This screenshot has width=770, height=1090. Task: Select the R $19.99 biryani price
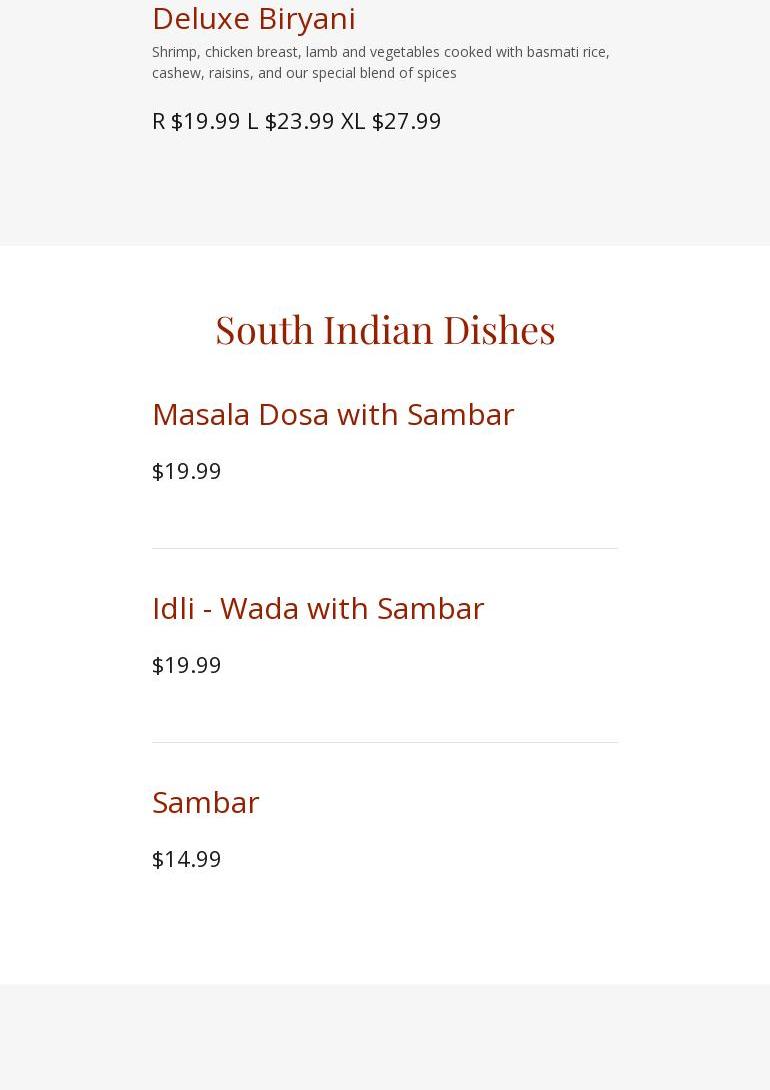click(x=196, y=120)
